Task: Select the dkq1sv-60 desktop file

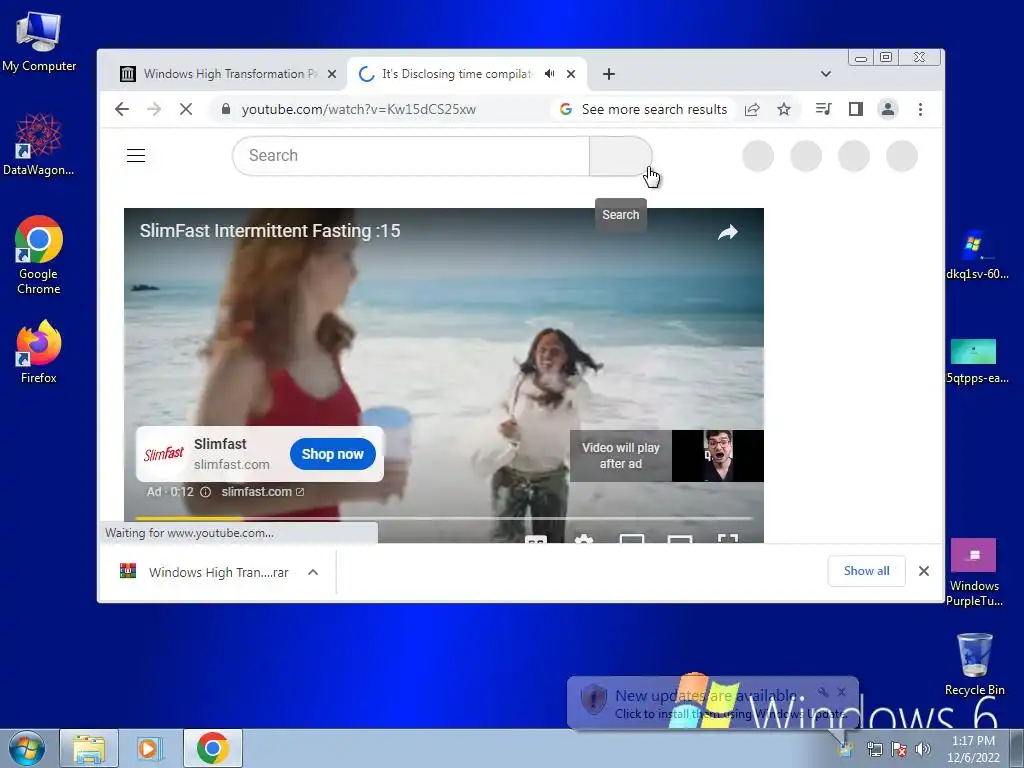Action: point(976,255)
